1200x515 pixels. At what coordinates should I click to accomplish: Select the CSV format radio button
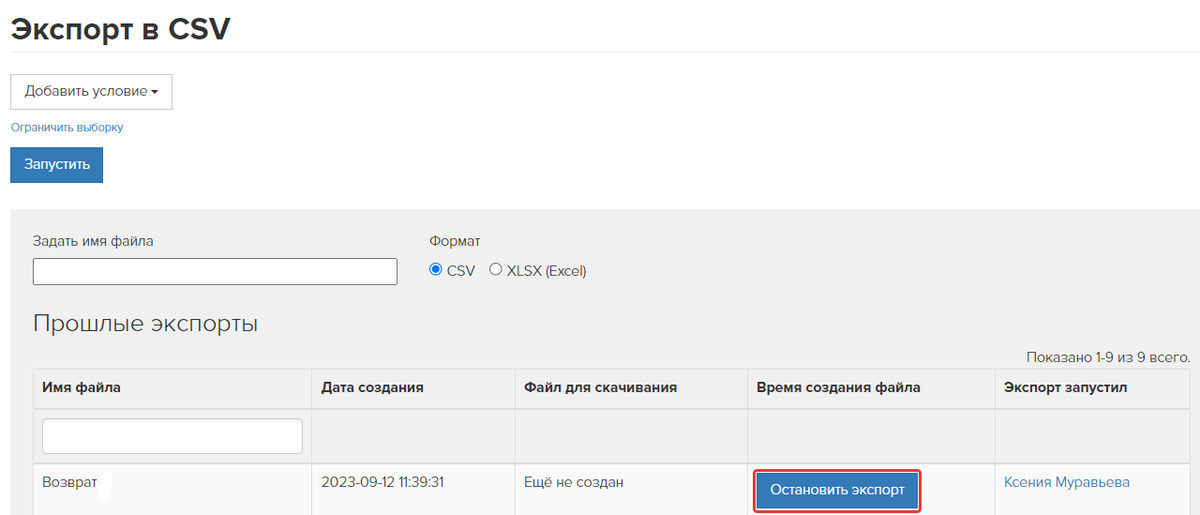pyautogui.click(x=435, y=270)
